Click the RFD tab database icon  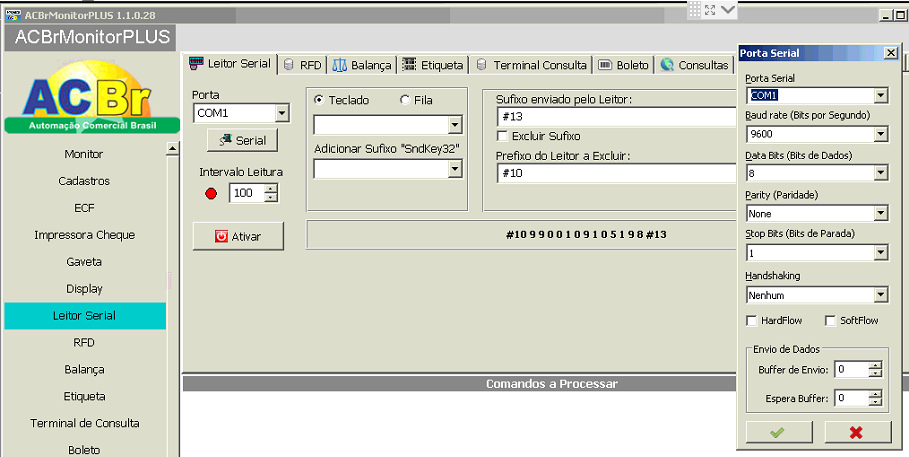[x=289, y=65]
